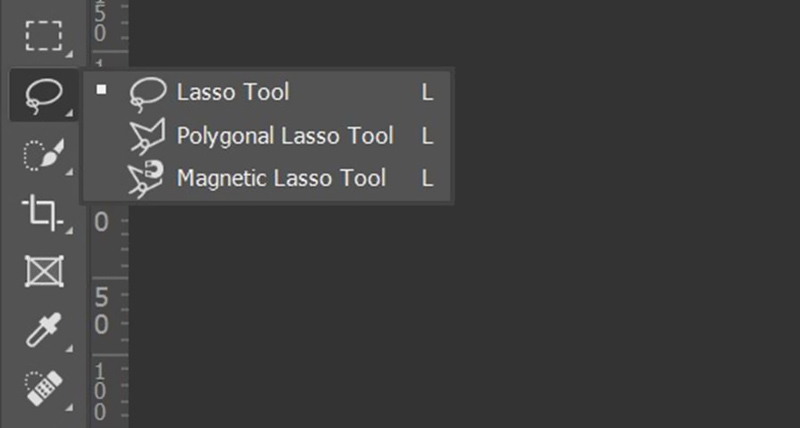Viewport: 800px width, 428px height.
Task: Select the Quick Selection brush tool
Action: (x=44, y=155)
